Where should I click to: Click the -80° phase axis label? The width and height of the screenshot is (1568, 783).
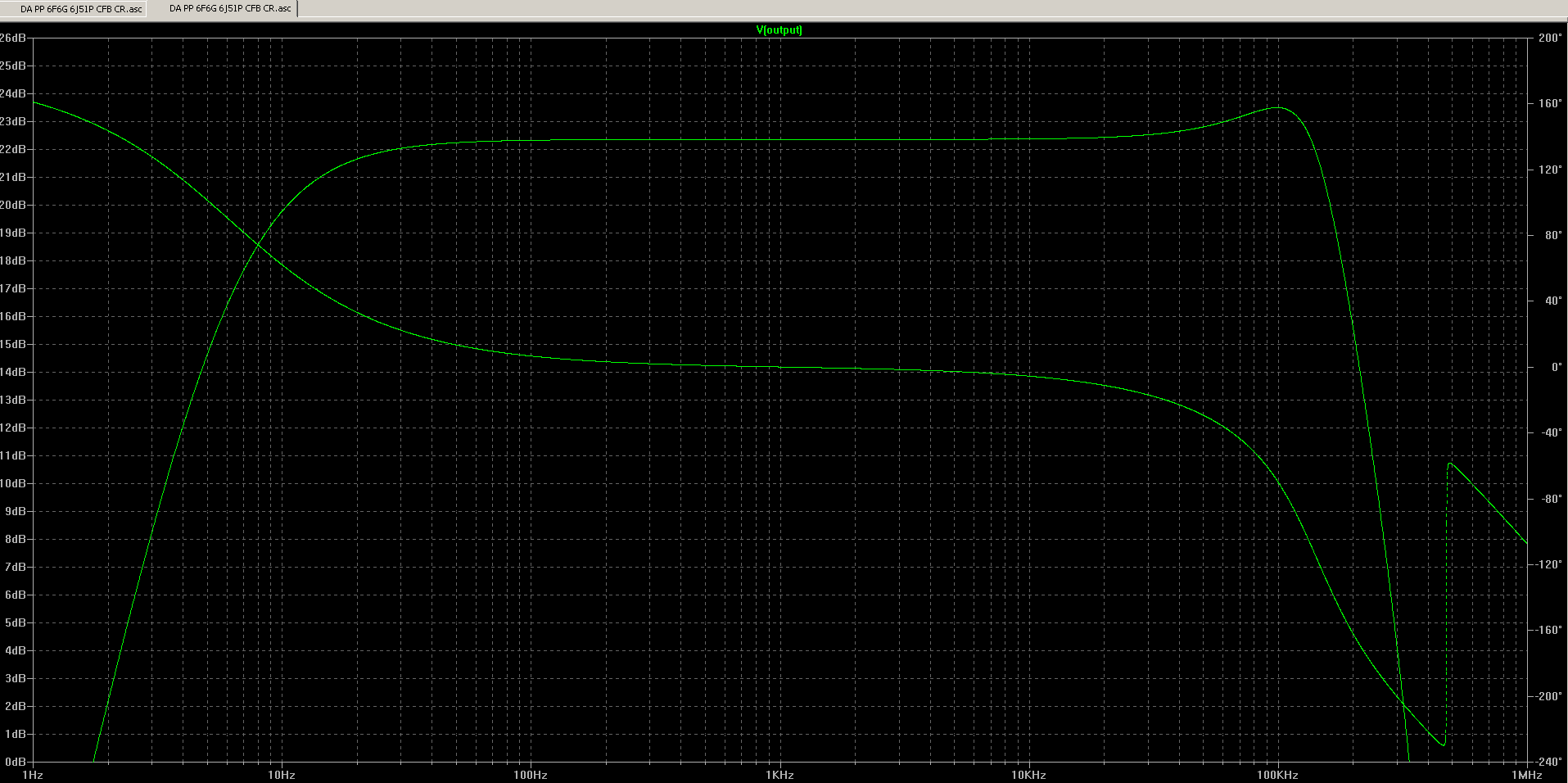point(1550,499)
